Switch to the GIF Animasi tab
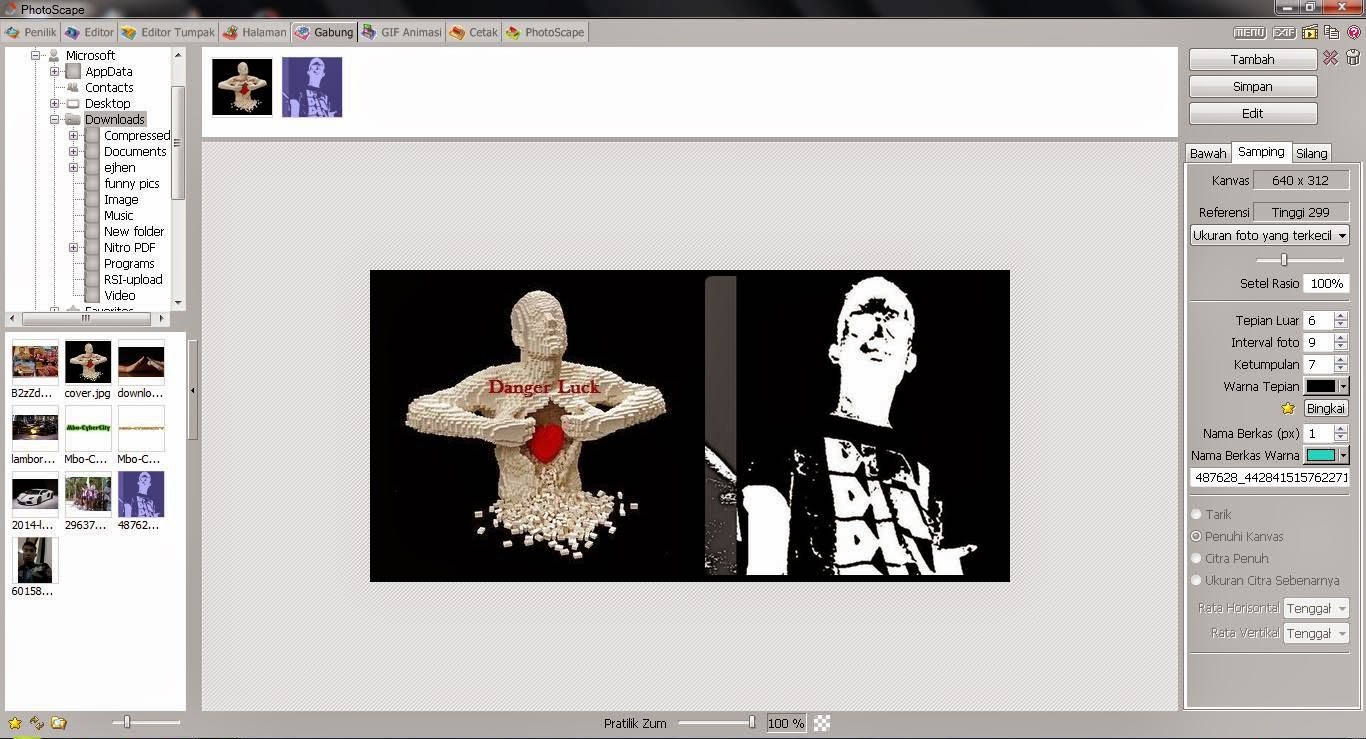This screenshot has height=739, width=1366. pyautogui.click(x=401, y=32)
